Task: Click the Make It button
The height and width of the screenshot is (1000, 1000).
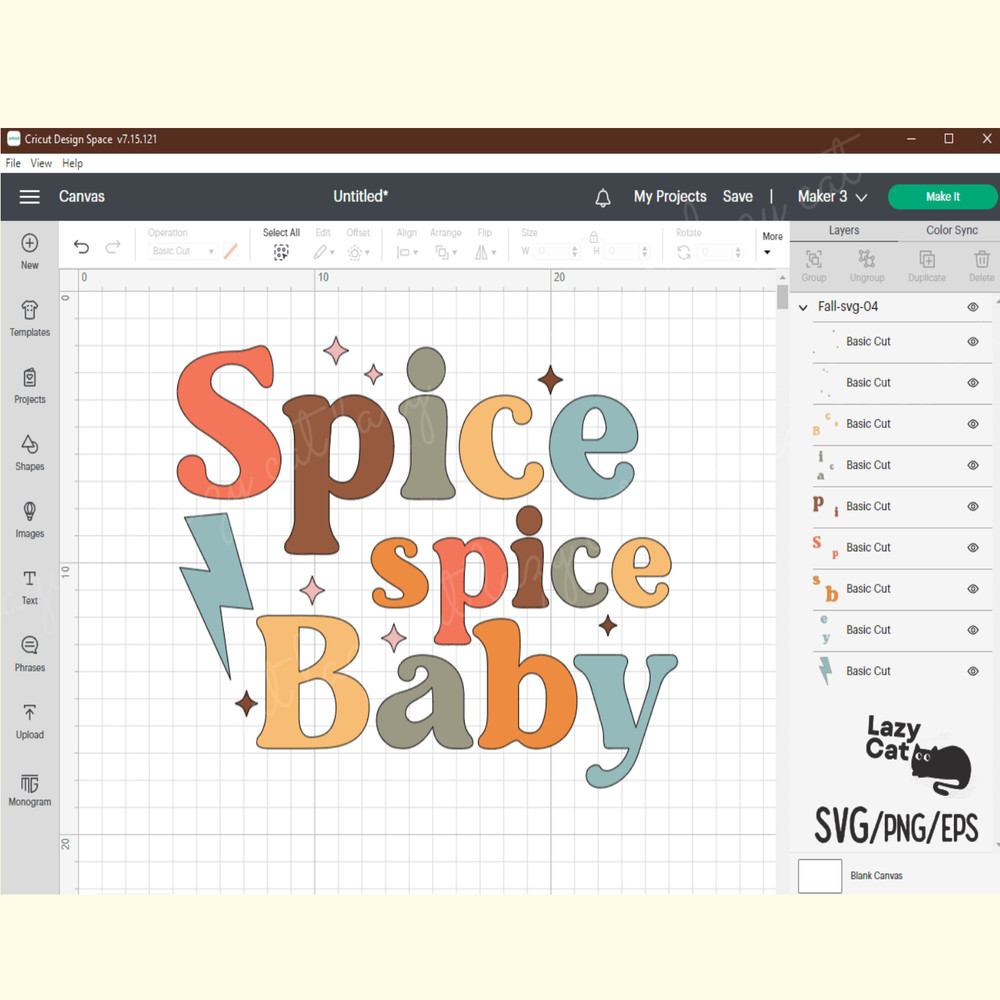Action: pyautogui.click(x=942, y=197)
